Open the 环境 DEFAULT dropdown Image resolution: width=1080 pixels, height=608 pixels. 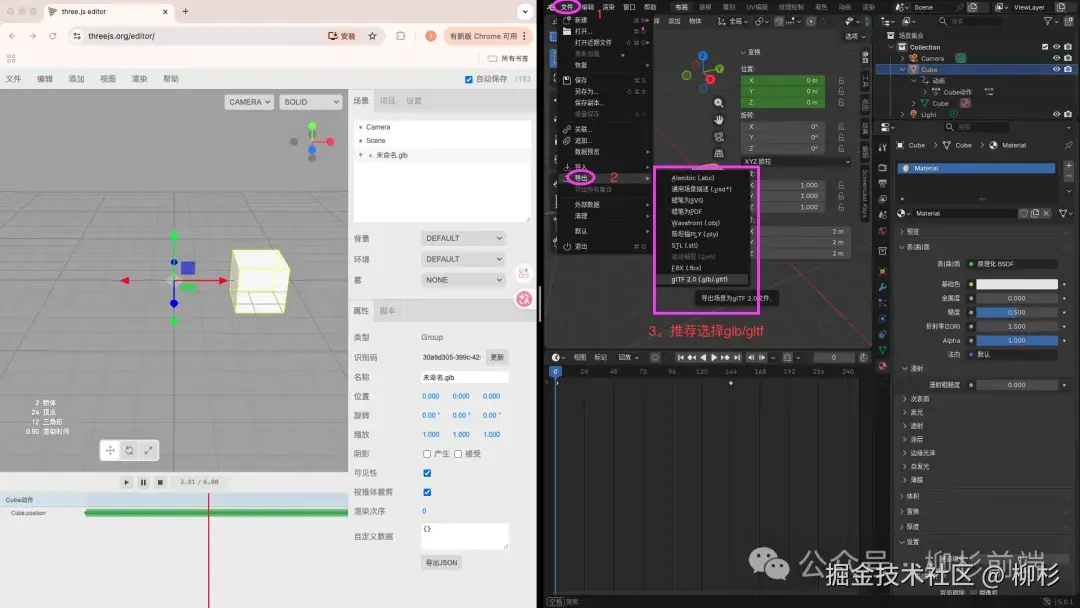[x=463, y=259]
